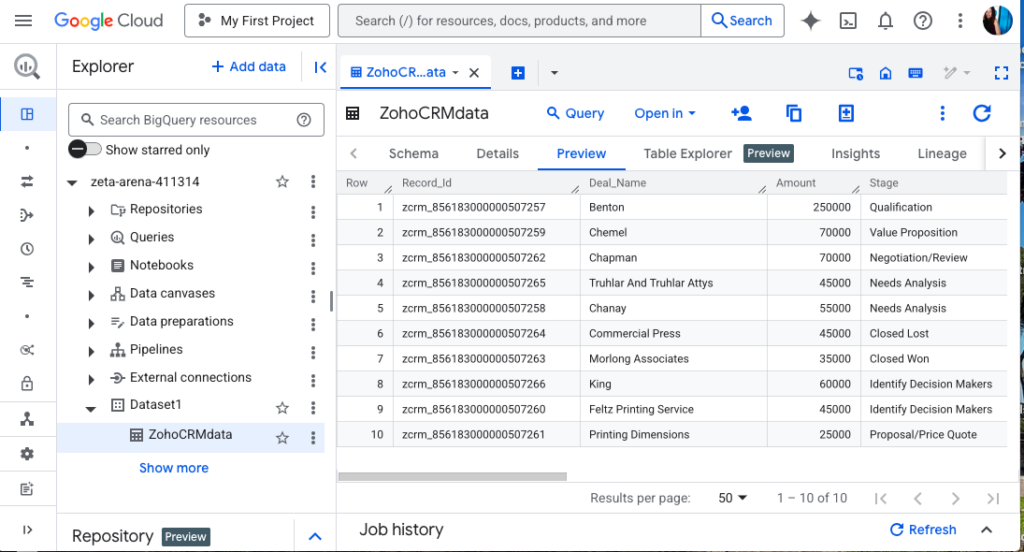Focus the Search BigQuery resources field
The image size is (1024, 552).
196,120
